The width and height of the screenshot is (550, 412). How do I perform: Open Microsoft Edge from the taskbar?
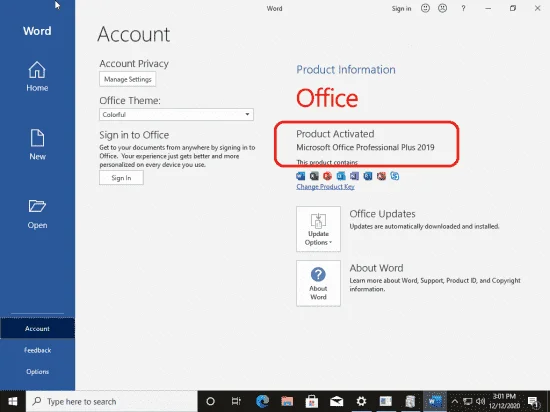tap(262, 401)
